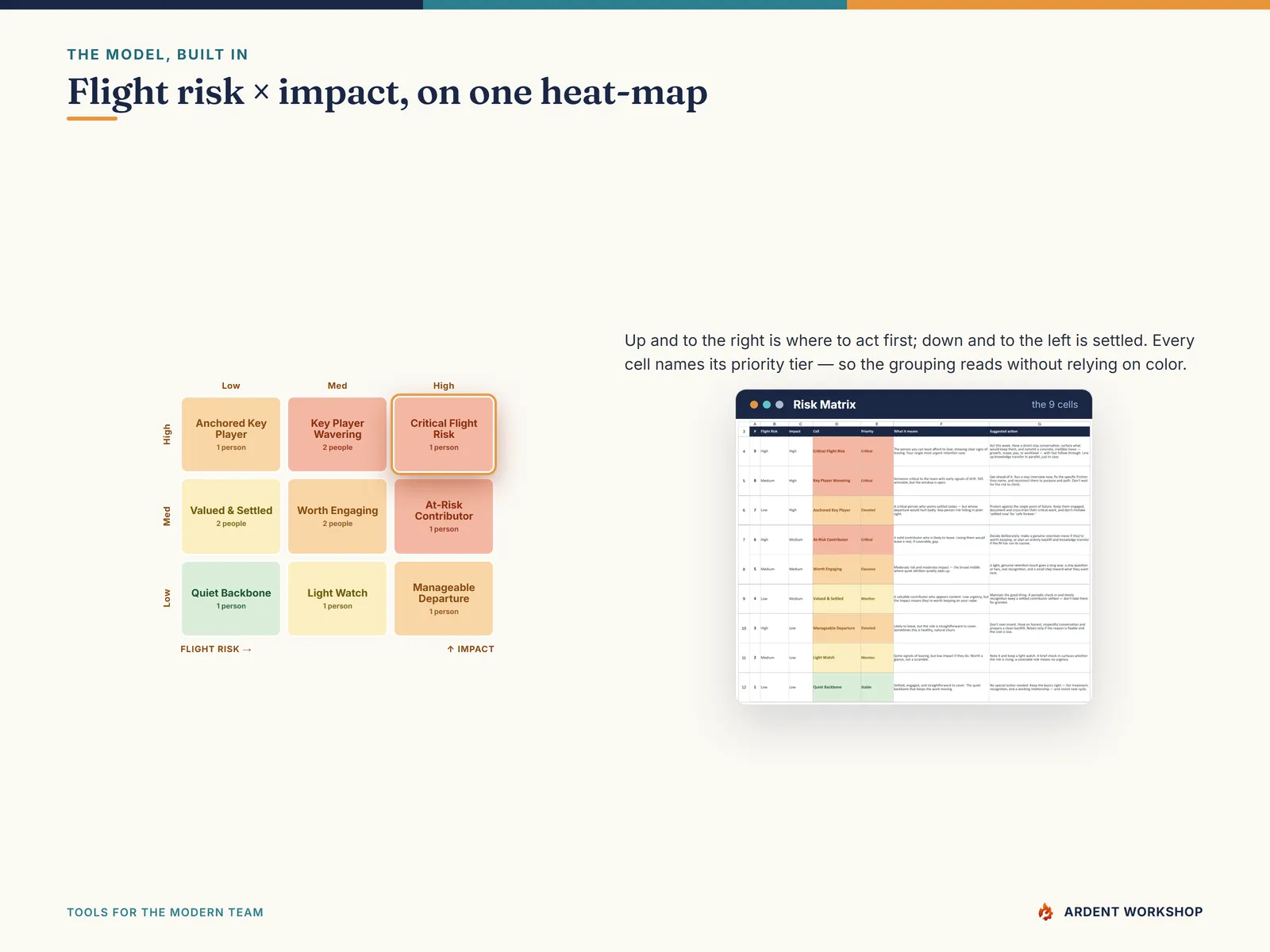Click the 'Low' column header above heat-map

(x=231, y=386)
